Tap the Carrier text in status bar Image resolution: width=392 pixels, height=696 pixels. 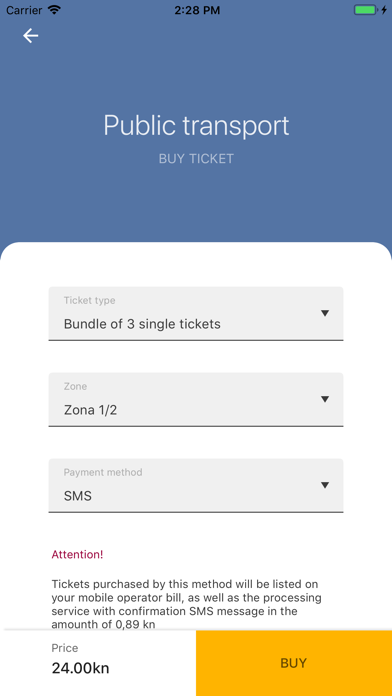point(24,10)
